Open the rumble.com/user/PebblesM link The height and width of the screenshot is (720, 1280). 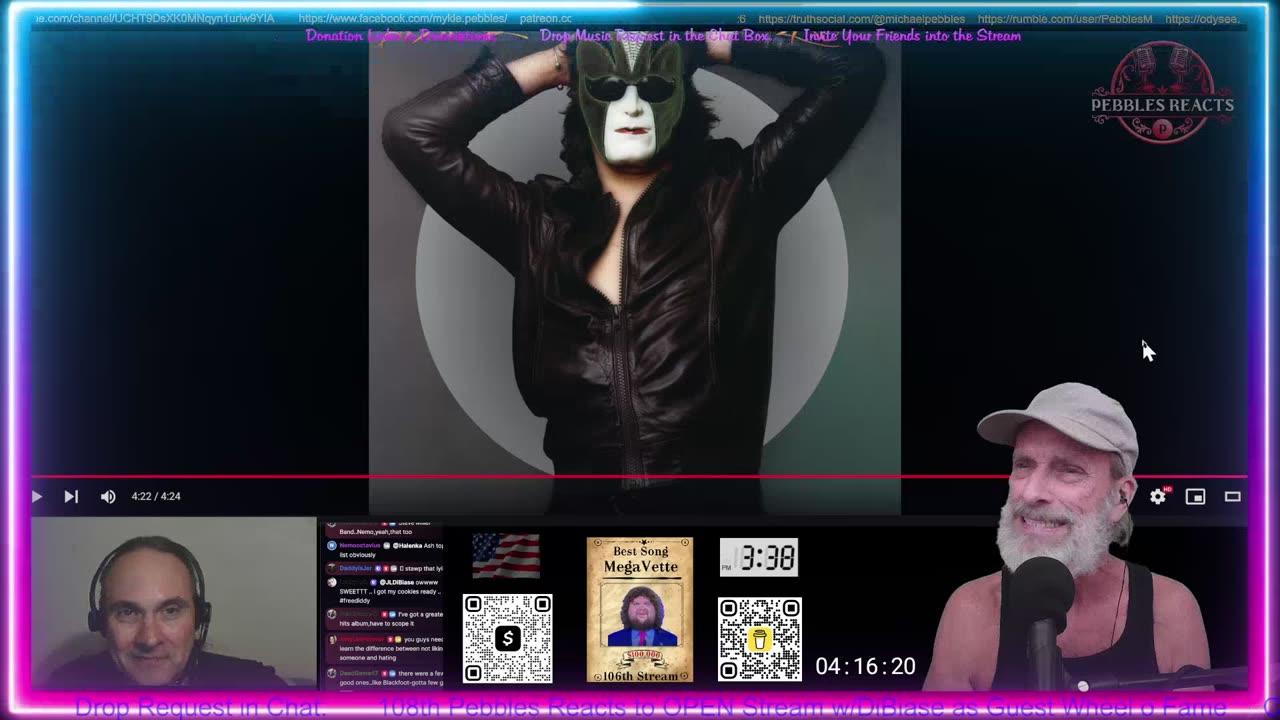(1065, 19)
